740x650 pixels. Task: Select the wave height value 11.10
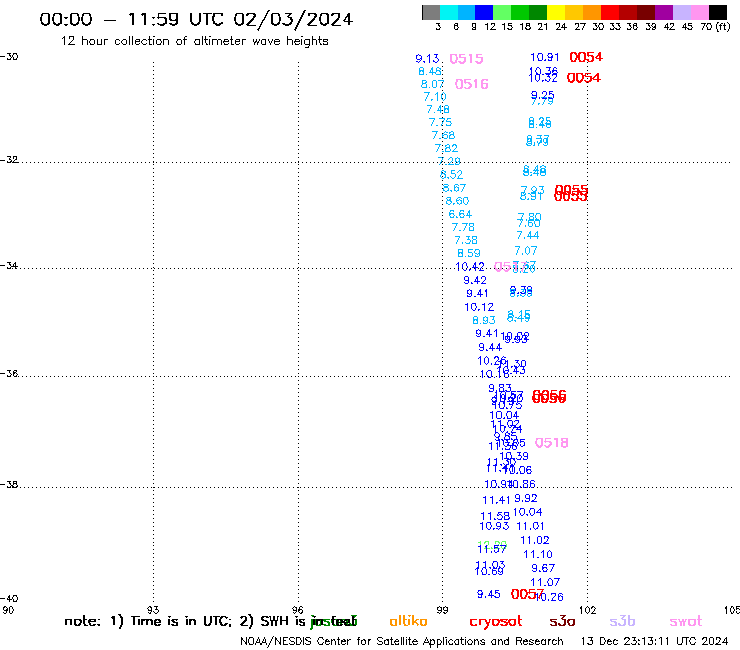(538, 554)
